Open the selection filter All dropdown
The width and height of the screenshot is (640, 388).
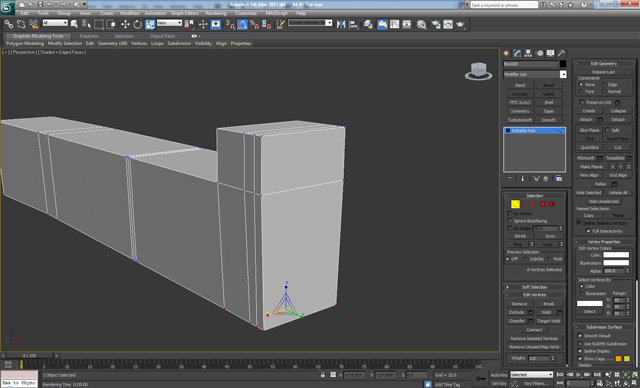pos(55,23)
